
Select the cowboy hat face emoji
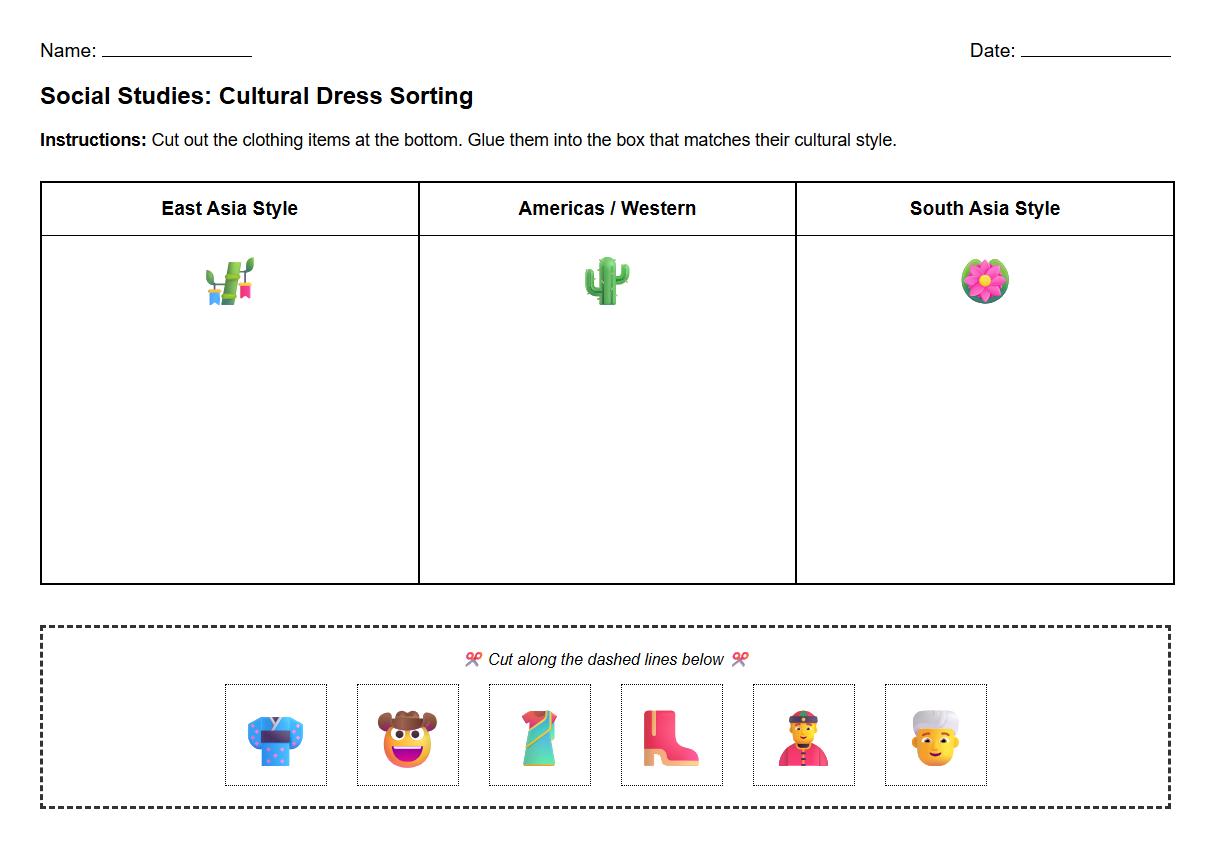(x=408, y=735)
